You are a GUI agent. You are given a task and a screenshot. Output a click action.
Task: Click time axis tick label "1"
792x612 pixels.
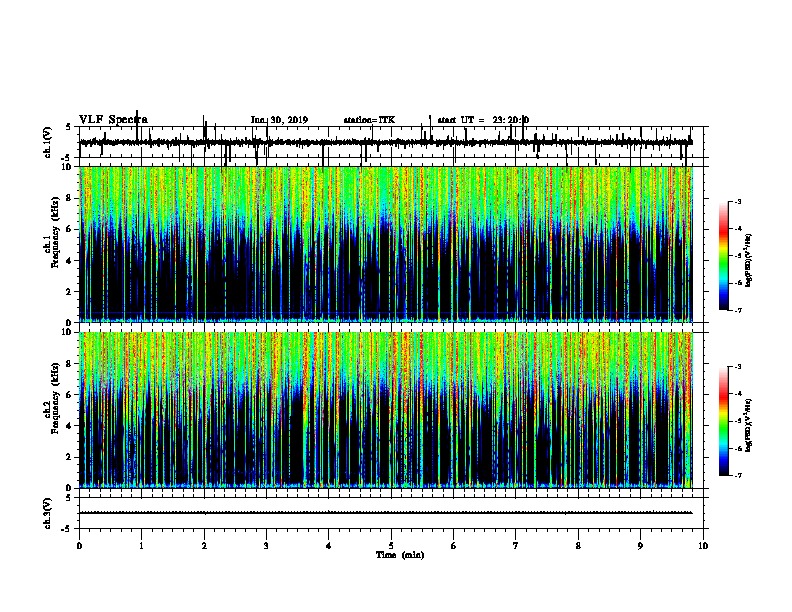141,546
